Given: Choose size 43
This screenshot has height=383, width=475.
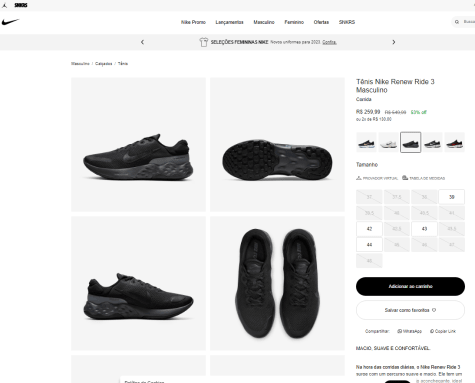Looking at the screenshot, I should pyautogui.click(x=424, y=229).
